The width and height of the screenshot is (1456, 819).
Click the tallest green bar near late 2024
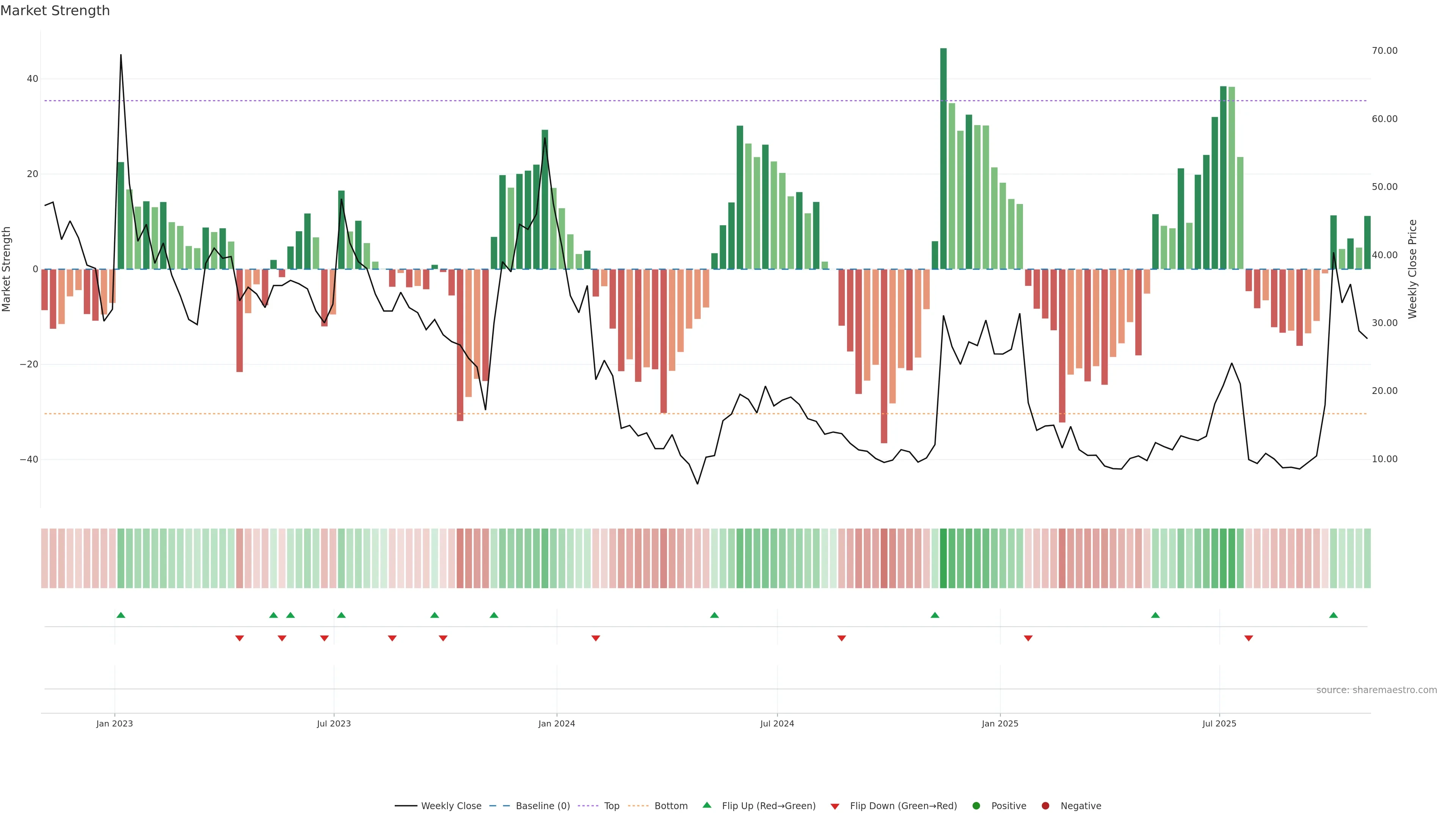(943, 158)
